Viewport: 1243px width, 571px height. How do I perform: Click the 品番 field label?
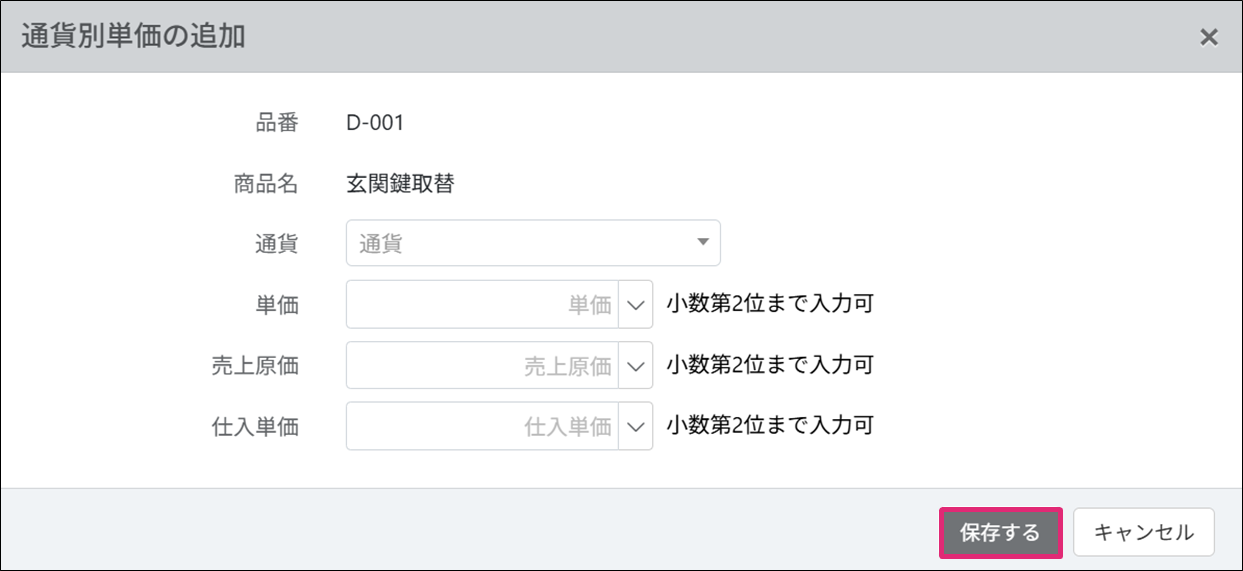[277, 123]
